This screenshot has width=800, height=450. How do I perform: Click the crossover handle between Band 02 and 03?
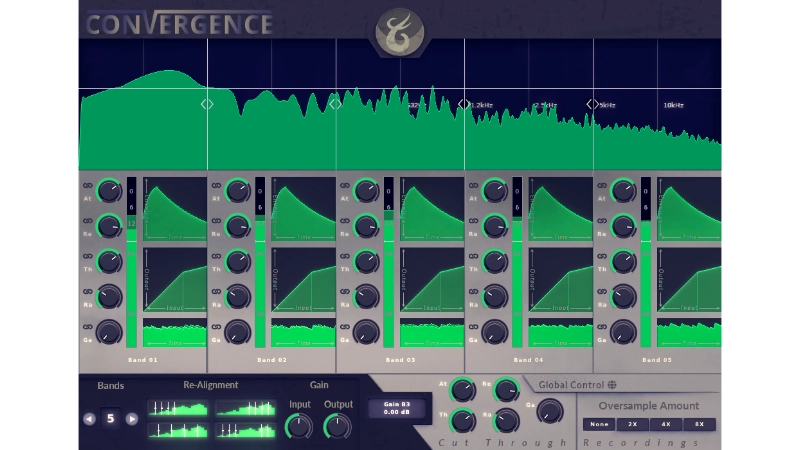(336, 104)
